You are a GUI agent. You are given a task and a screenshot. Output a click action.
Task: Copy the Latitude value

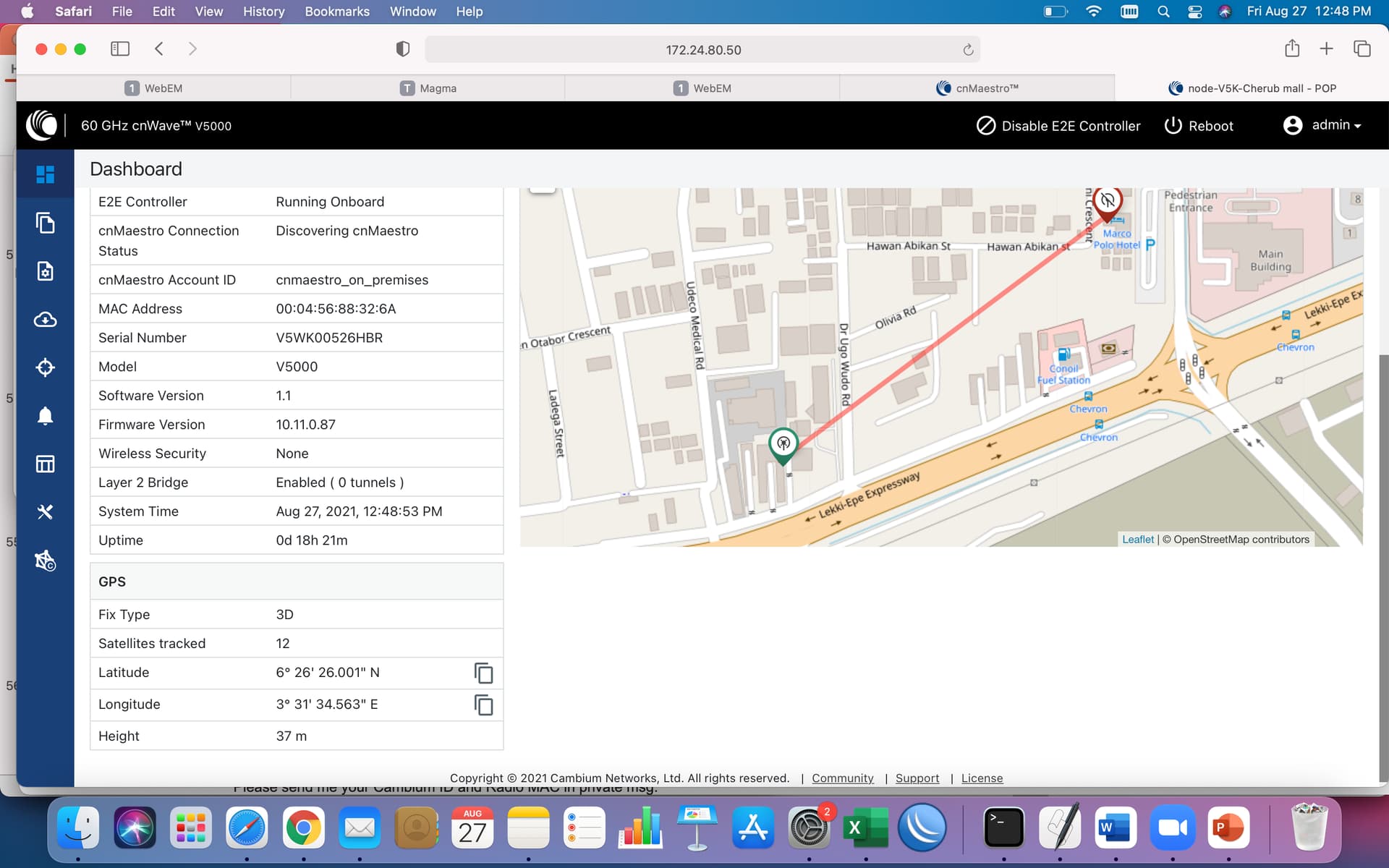(x=483, y=673)
